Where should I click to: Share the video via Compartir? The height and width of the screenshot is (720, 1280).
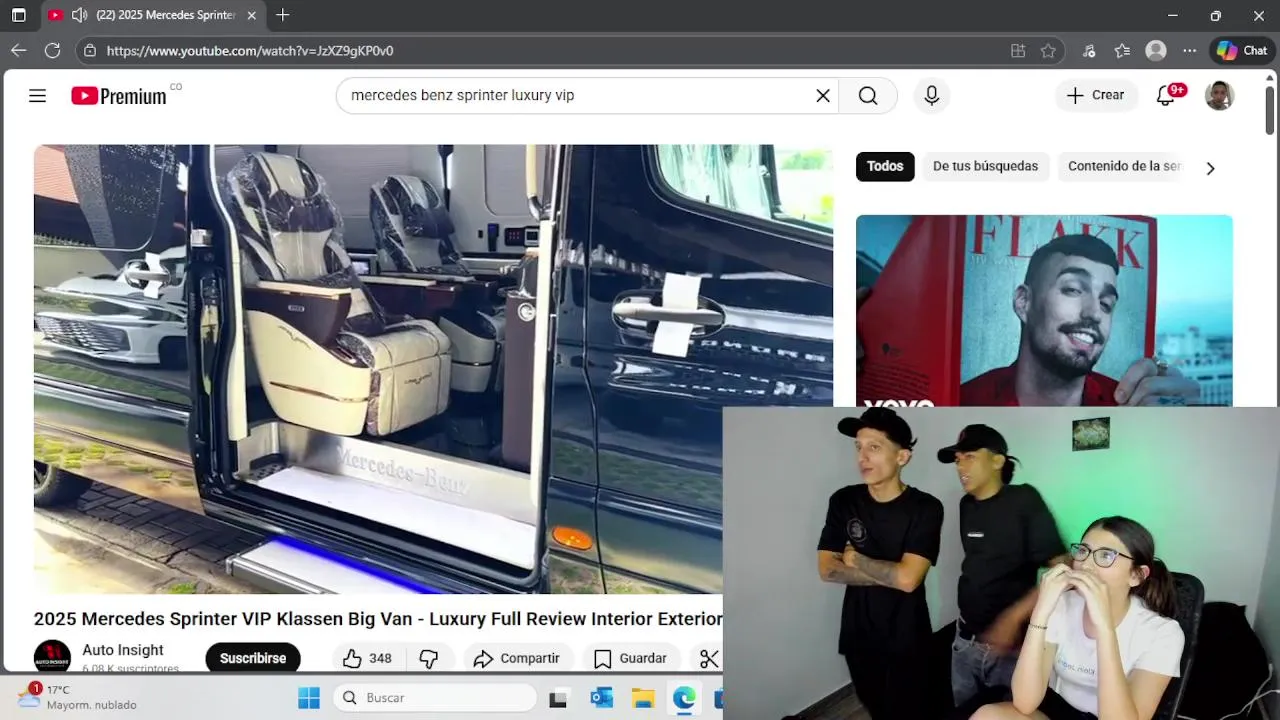point(517,658)
